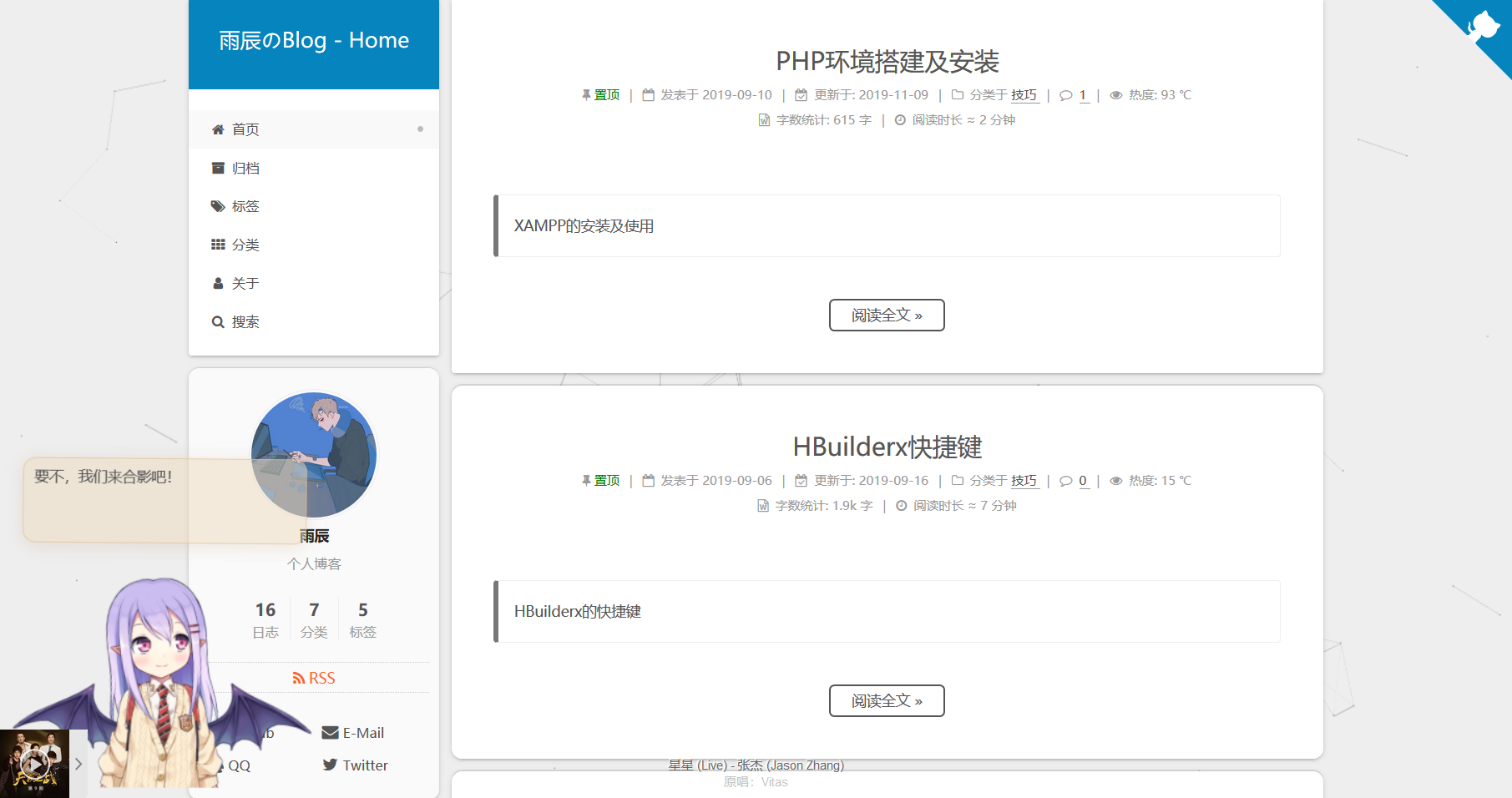Click the XAMPP的安装及使用 excerpt text
This screenshot has width=1512, height=798.
tap(584, 226)
